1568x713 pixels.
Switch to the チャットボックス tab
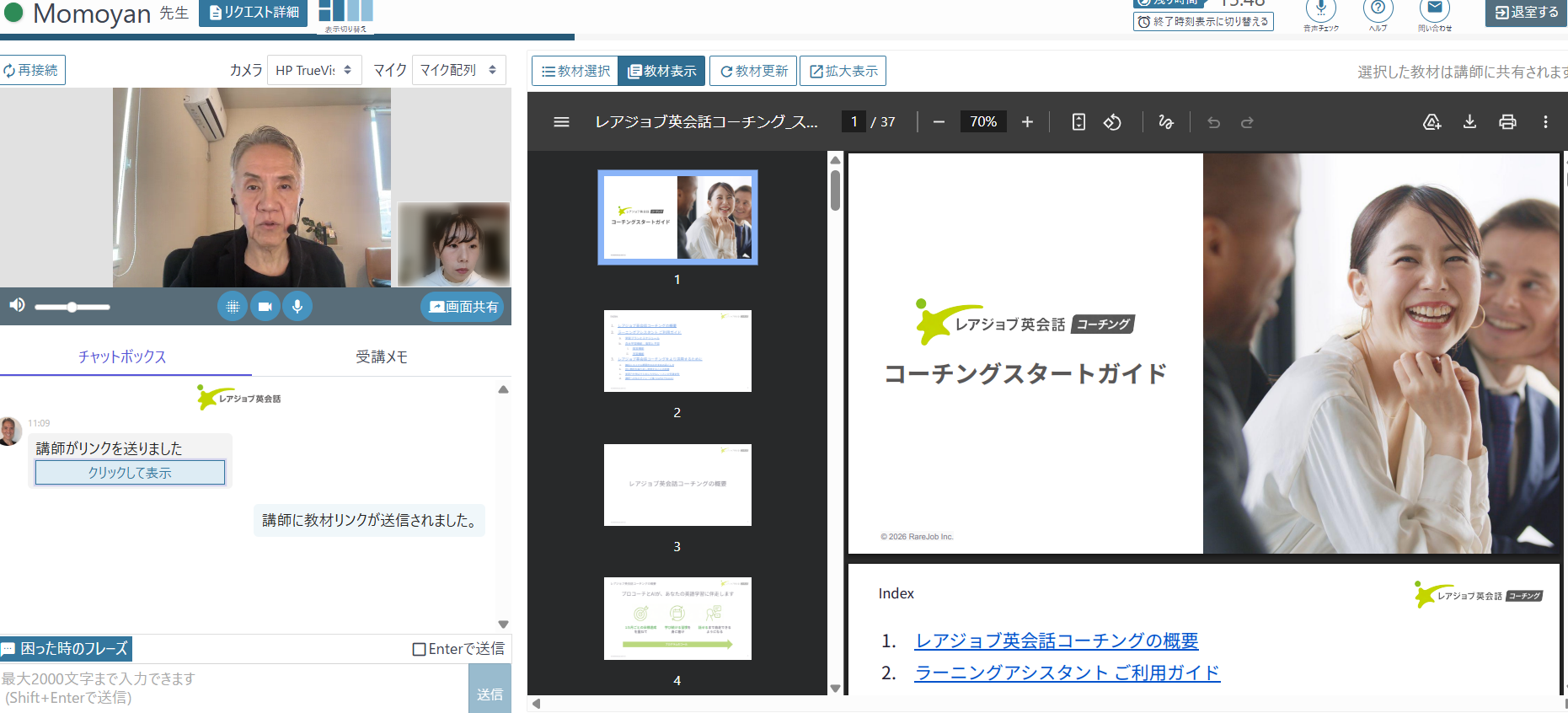(x=123, y=357)
